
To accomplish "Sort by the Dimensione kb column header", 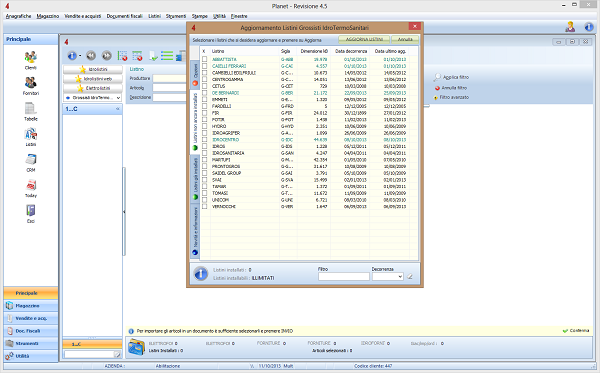I will [x=314, y=51].
